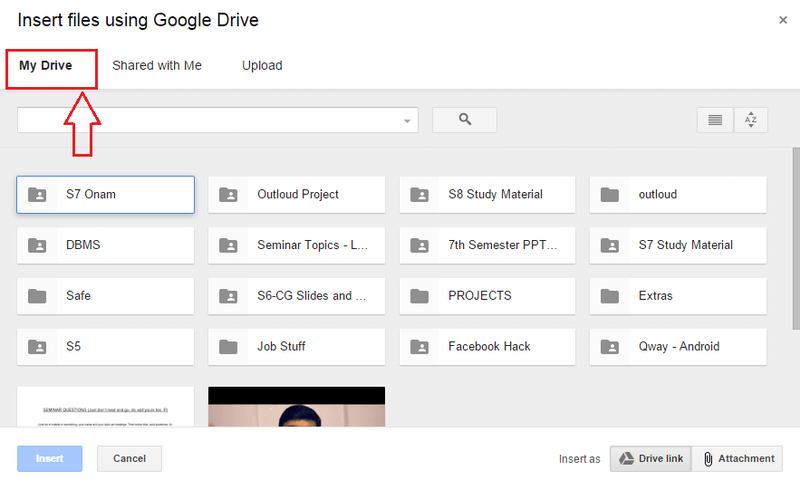800x490 pixels.
Task: Click the 'S8 Study Material' folder name
Action: (x=495, y=194)
